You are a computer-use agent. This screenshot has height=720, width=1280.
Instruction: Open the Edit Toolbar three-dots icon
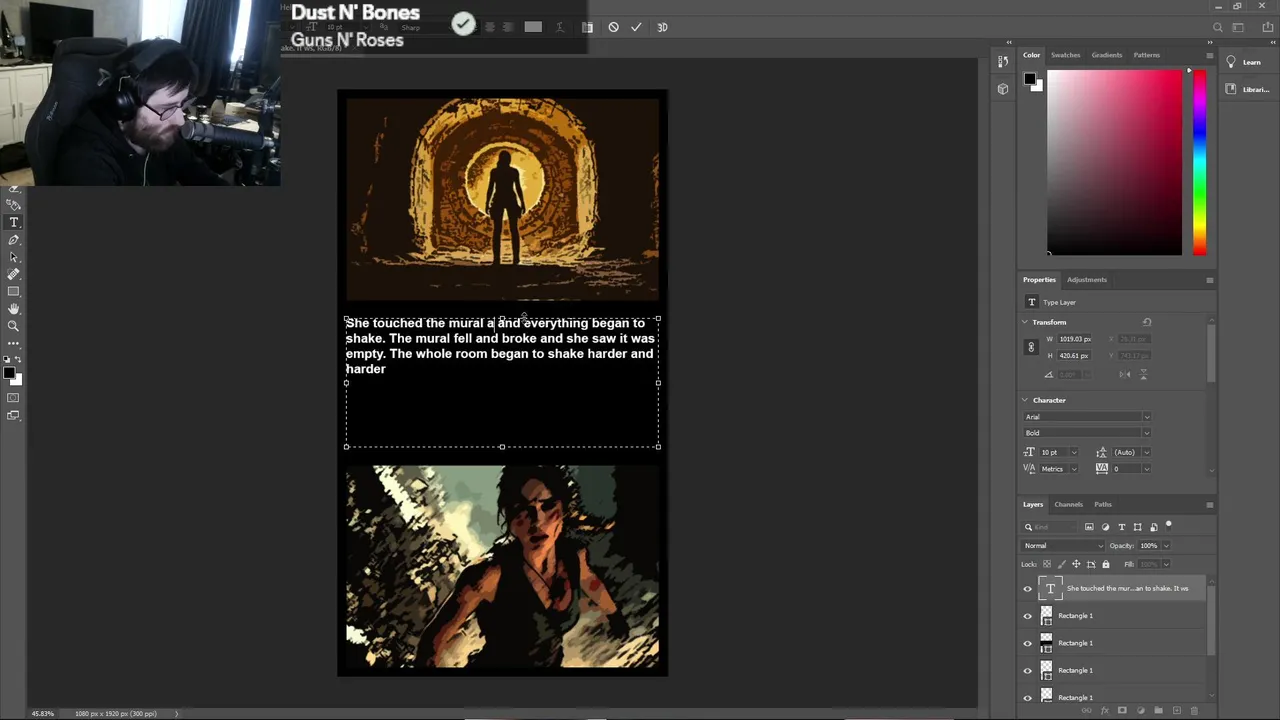(x=14, y=343)
